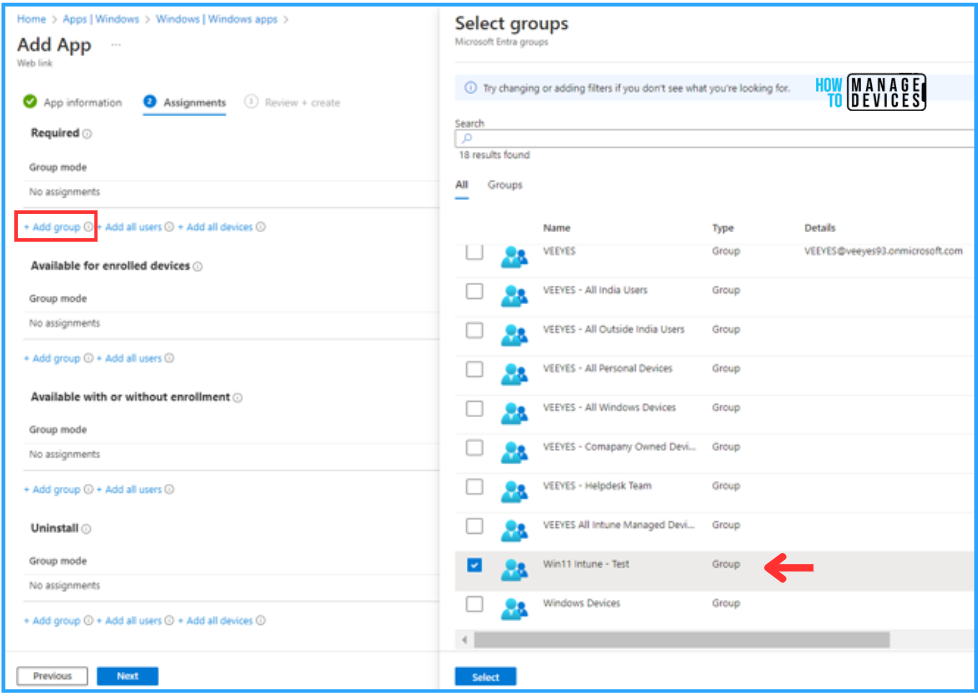The image size is (978, 696).
Task: Click info icon beside Available for enrolled devices
Action: pyautogui.click(x=198, y=267)
